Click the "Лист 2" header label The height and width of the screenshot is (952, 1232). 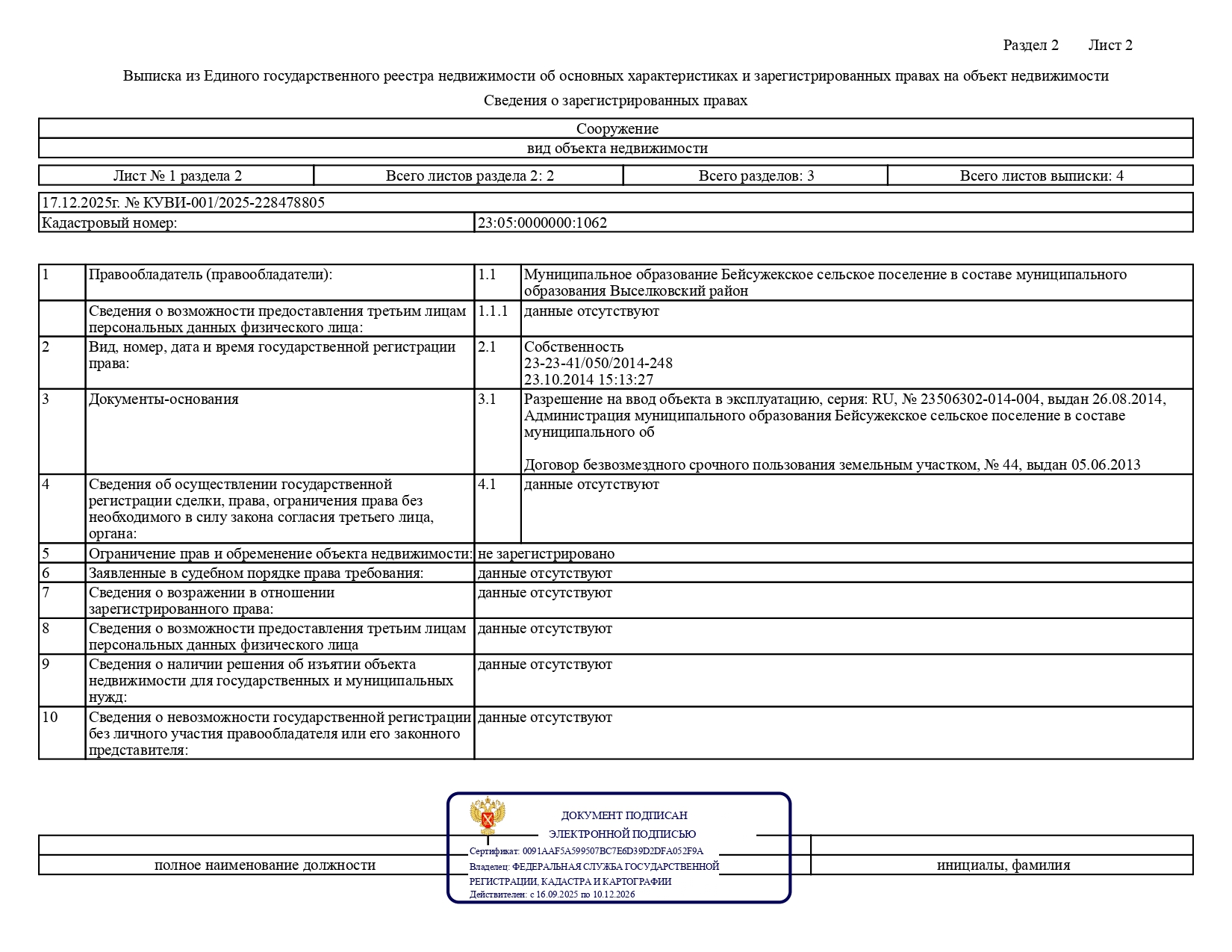coord(1110,45)
